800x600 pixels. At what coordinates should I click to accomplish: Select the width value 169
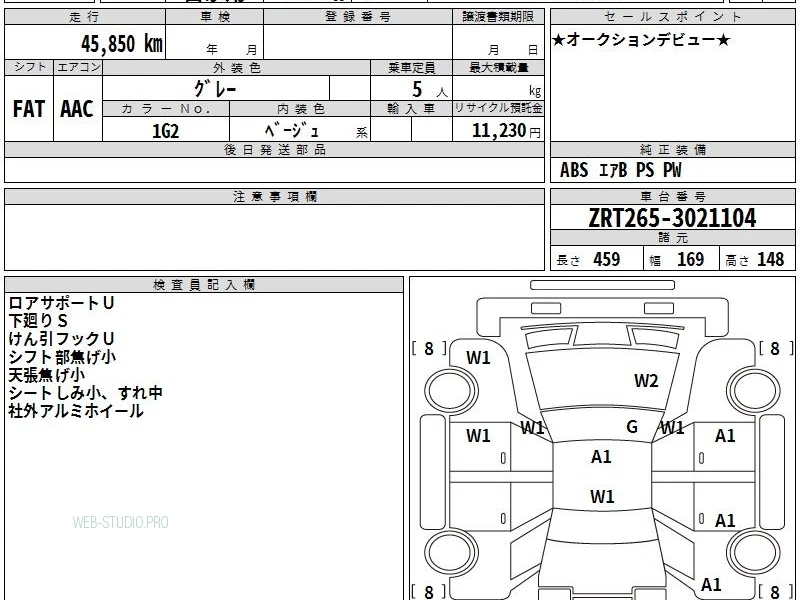690,259
